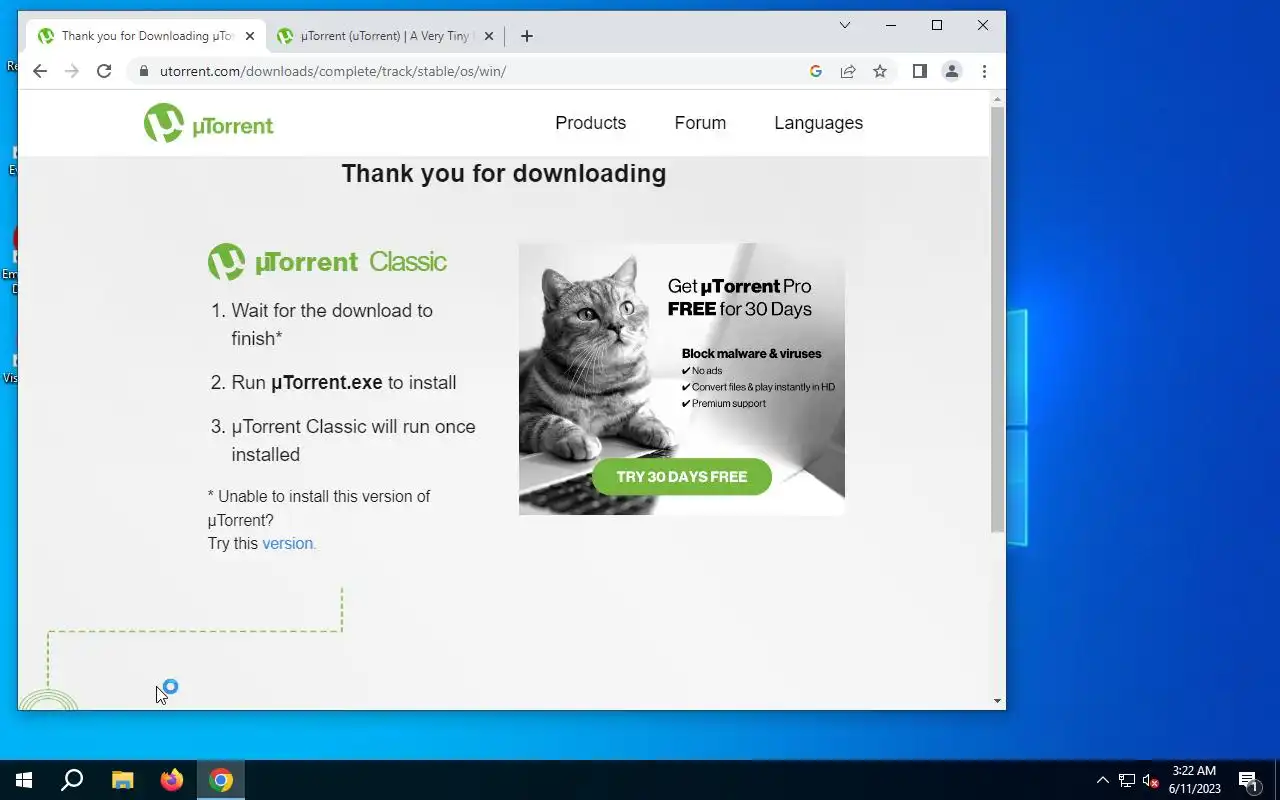Open the notification center icon
This screenshot has width=1280, height=800.
click(x=1248, y=780)
